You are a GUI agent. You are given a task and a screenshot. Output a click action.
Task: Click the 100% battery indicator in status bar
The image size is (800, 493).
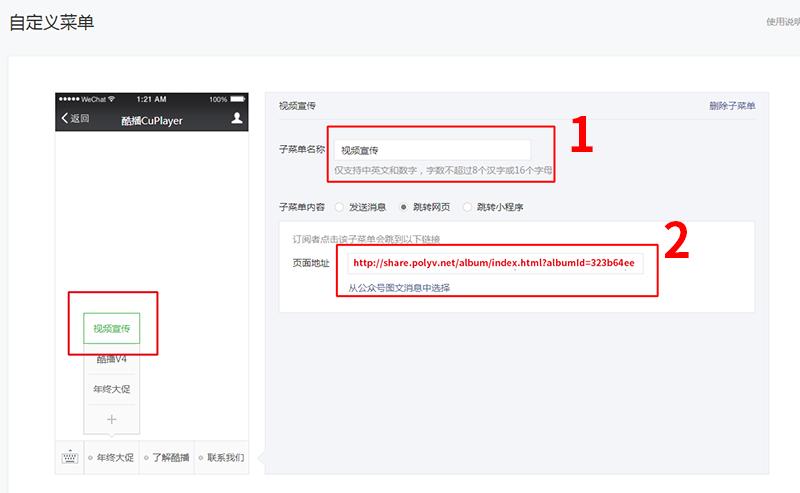coord(227,99)
